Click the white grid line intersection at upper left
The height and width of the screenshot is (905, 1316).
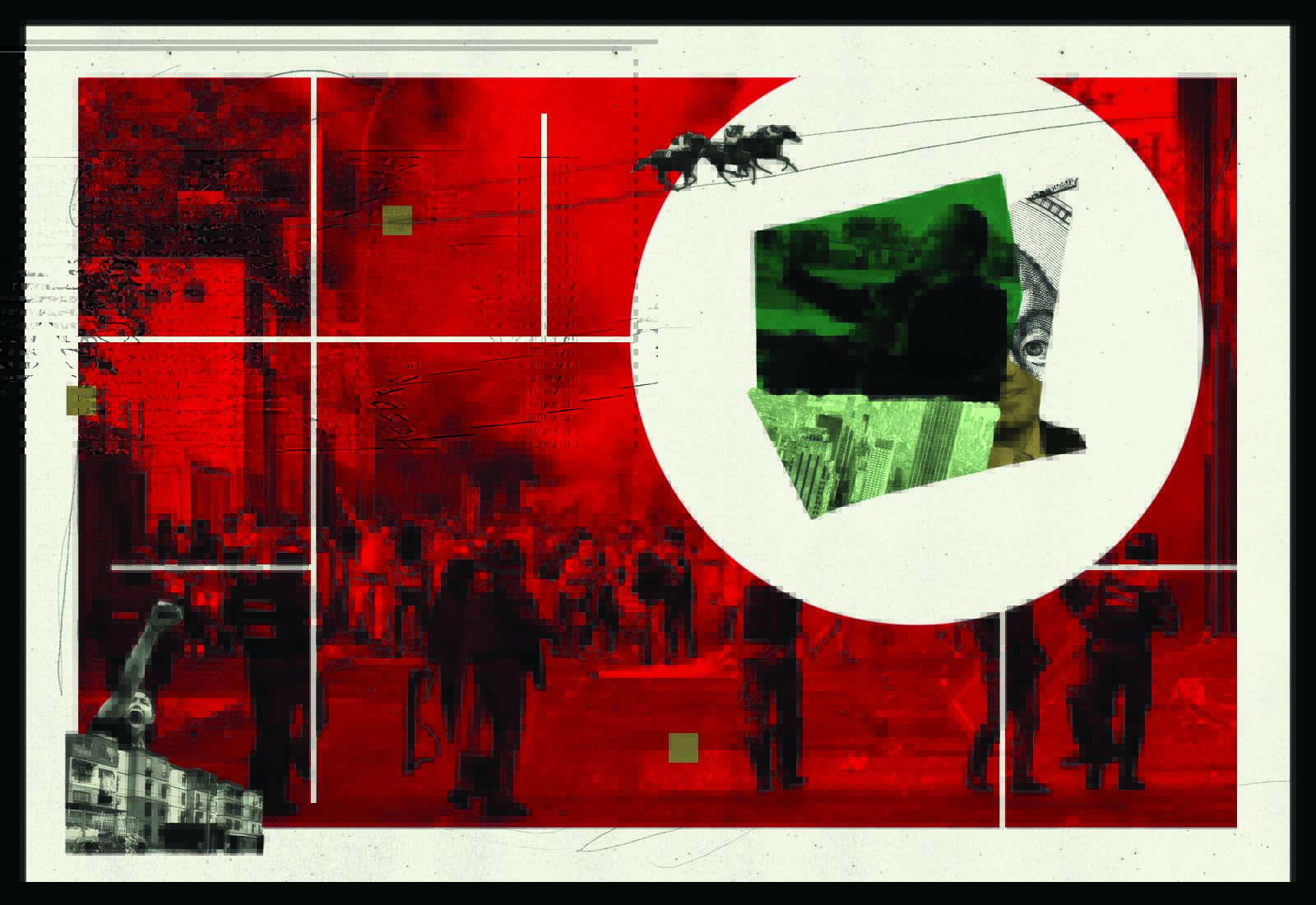pyautogui.click(x=314, y=338)
